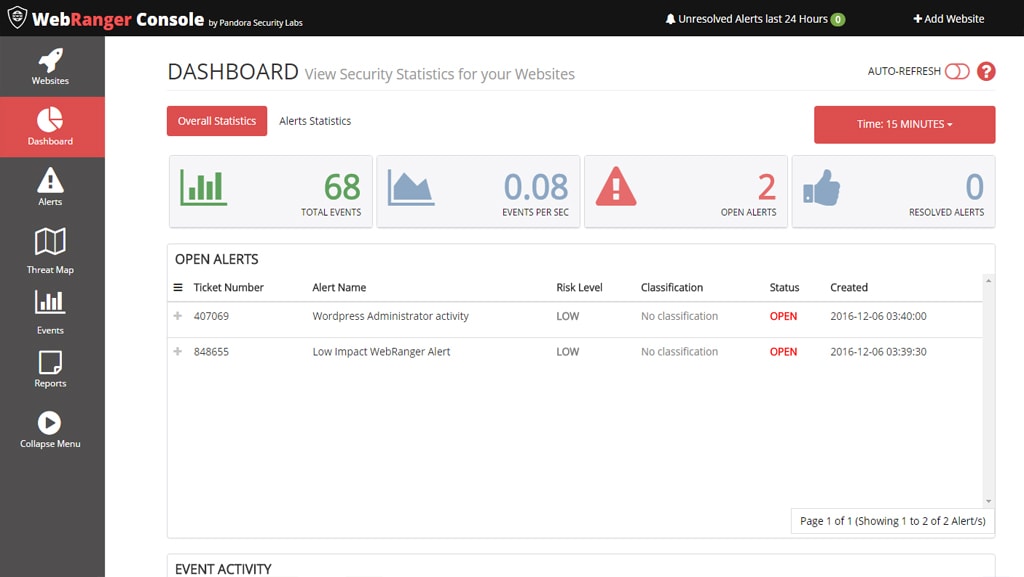The image size is (1024, 577).
Task: Select the Overall Statistics tab
Action: click(x=217, y=121)
